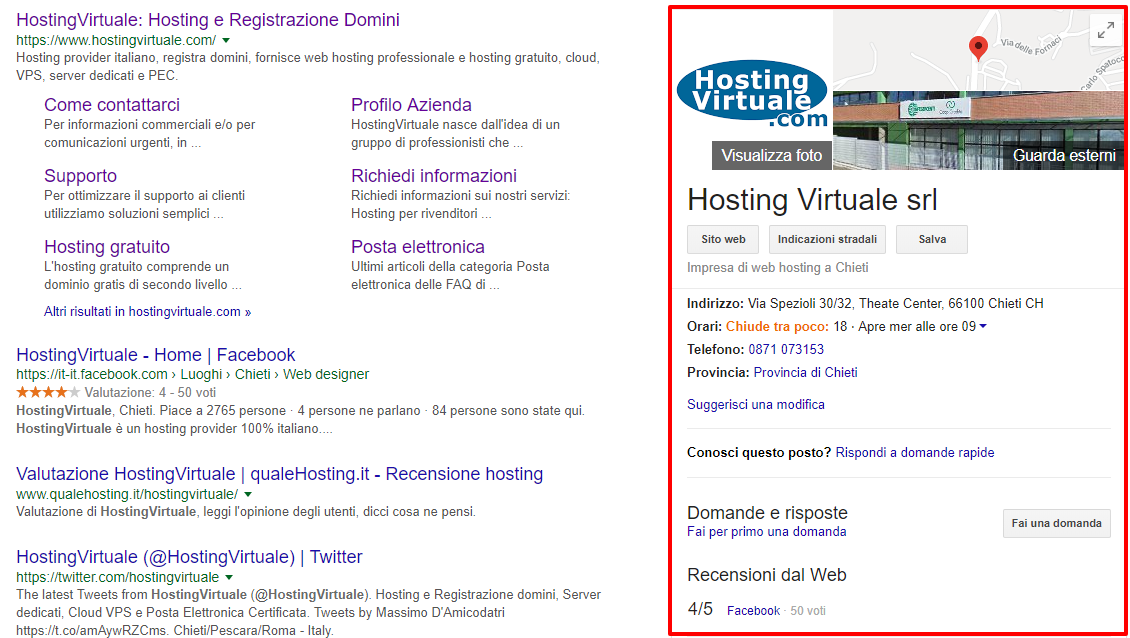The height and width of the screenshot is (638, 1130).
Task: Expand opening hours dropdown arrow
Action: [x=983, y=327]
